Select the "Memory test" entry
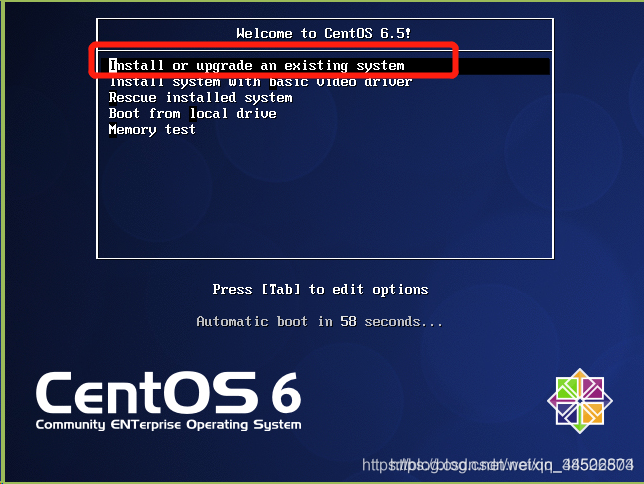This screenshot has height=484, width=644. pyautogui.click(x=152, y=129)
